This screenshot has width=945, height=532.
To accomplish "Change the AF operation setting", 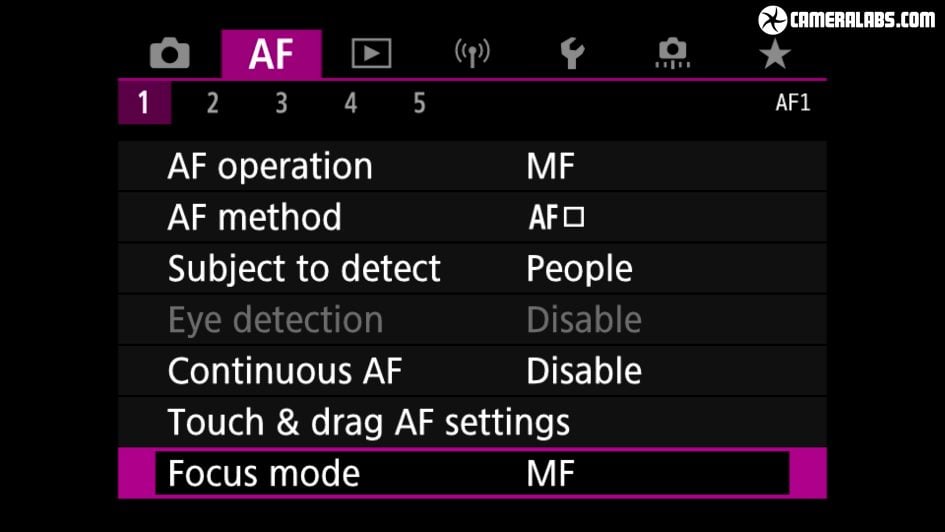I will (x=472, y=166).
